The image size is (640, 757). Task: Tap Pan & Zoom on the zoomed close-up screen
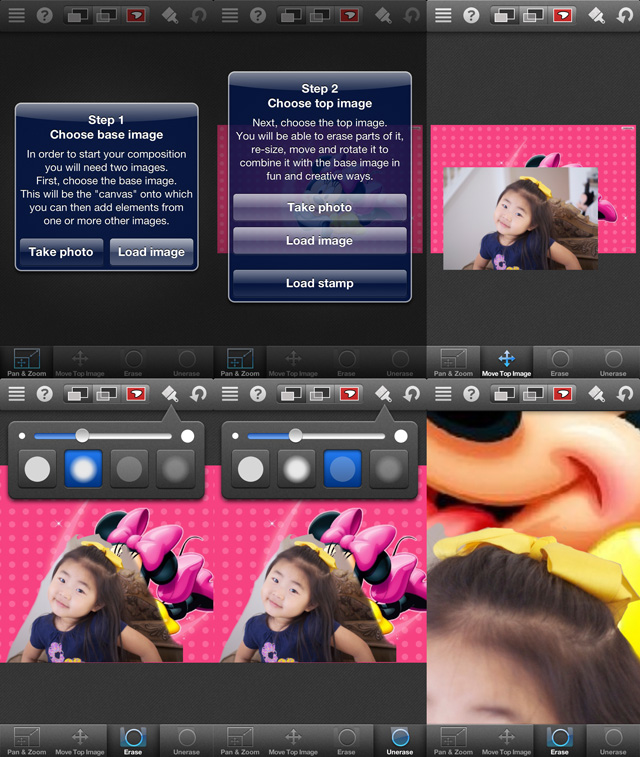pyautogui.click(x=453, y=741)
